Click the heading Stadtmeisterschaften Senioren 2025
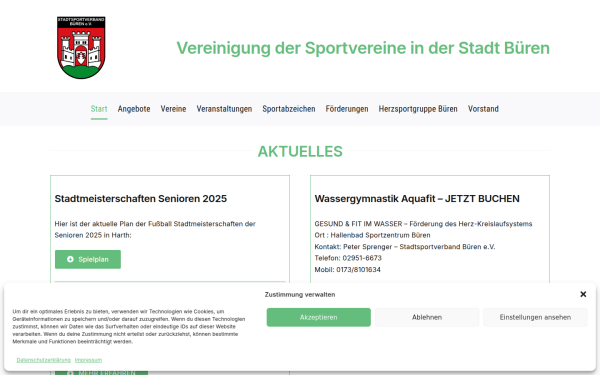 (141, 199)
